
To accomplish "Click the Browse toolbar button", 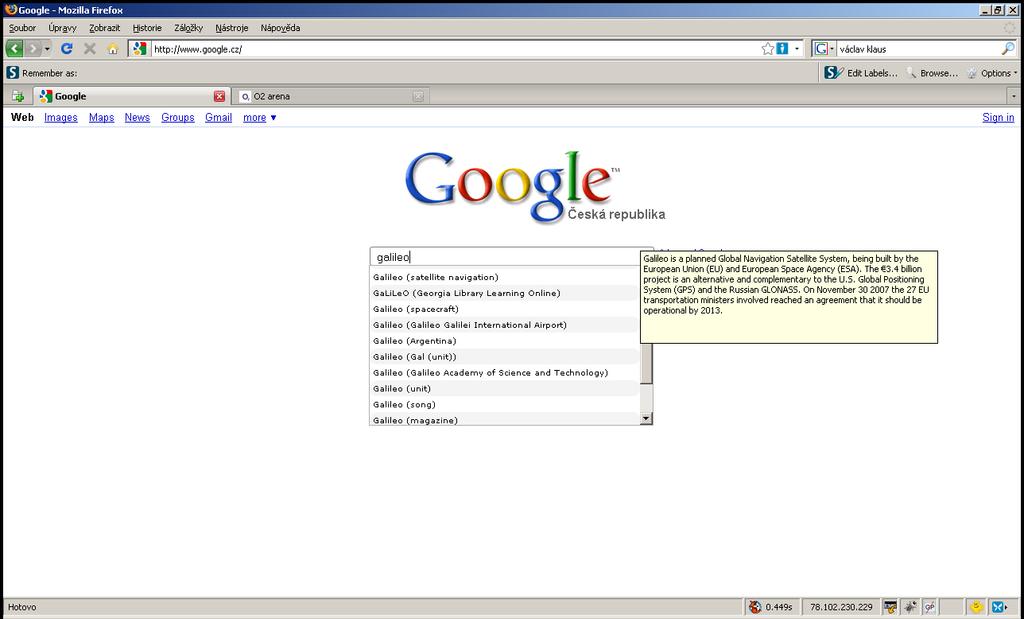I will [x=932, y=73].
